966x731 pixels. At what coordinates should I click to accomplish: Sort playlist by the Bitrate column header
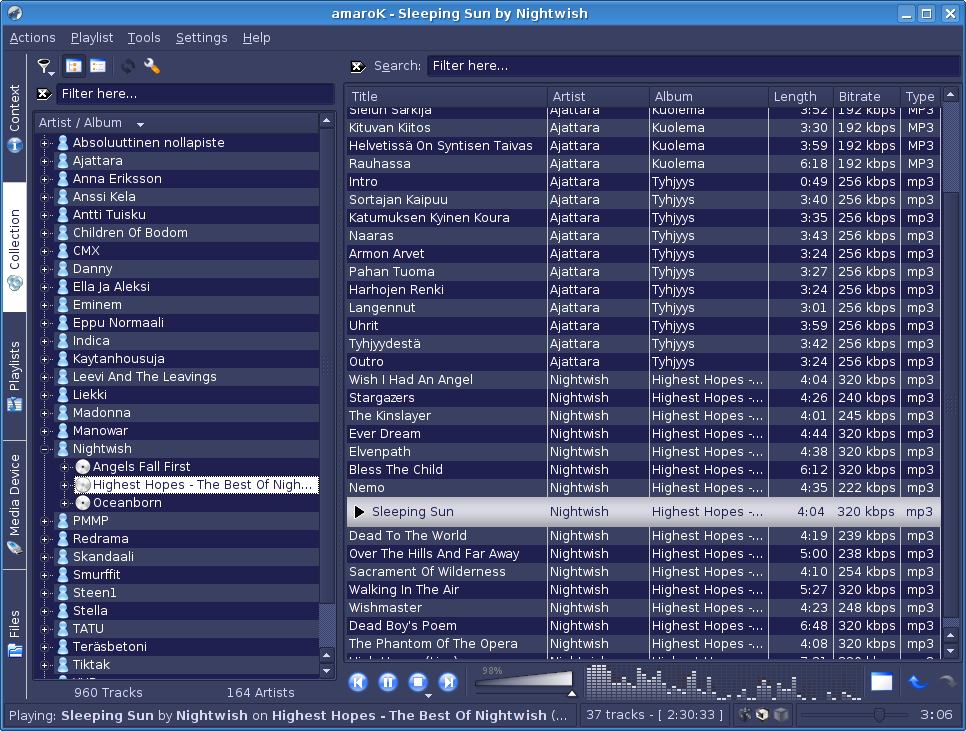tap(867, 97)
